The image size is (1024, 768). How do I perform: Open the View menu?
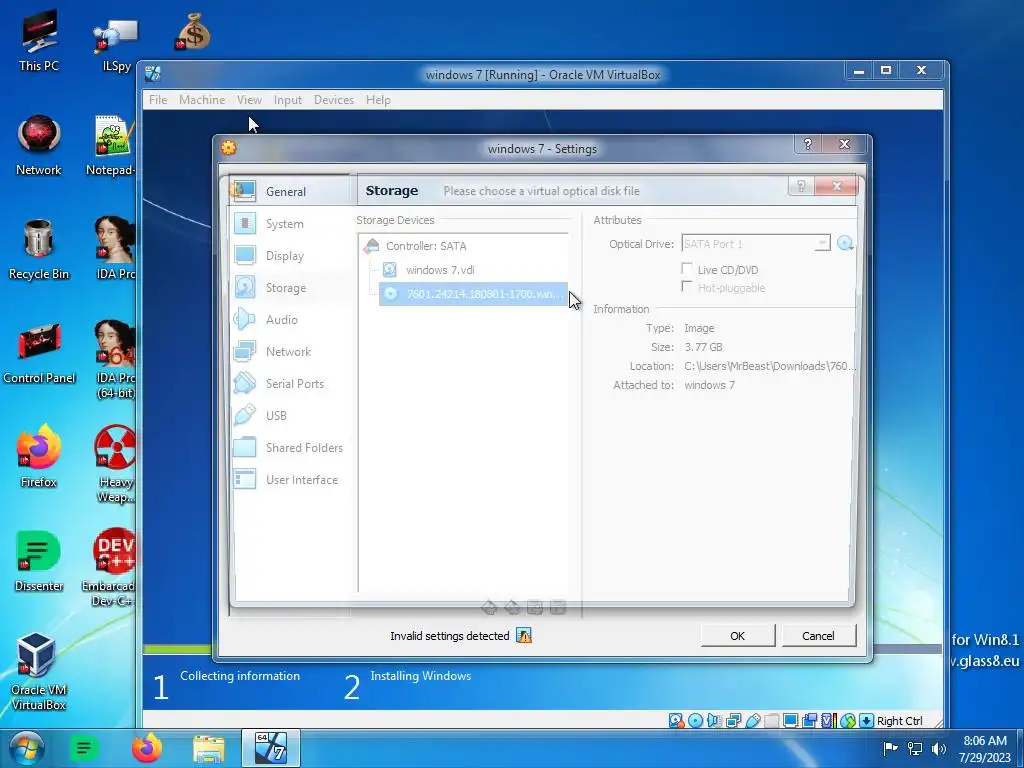tap(249, 100)
